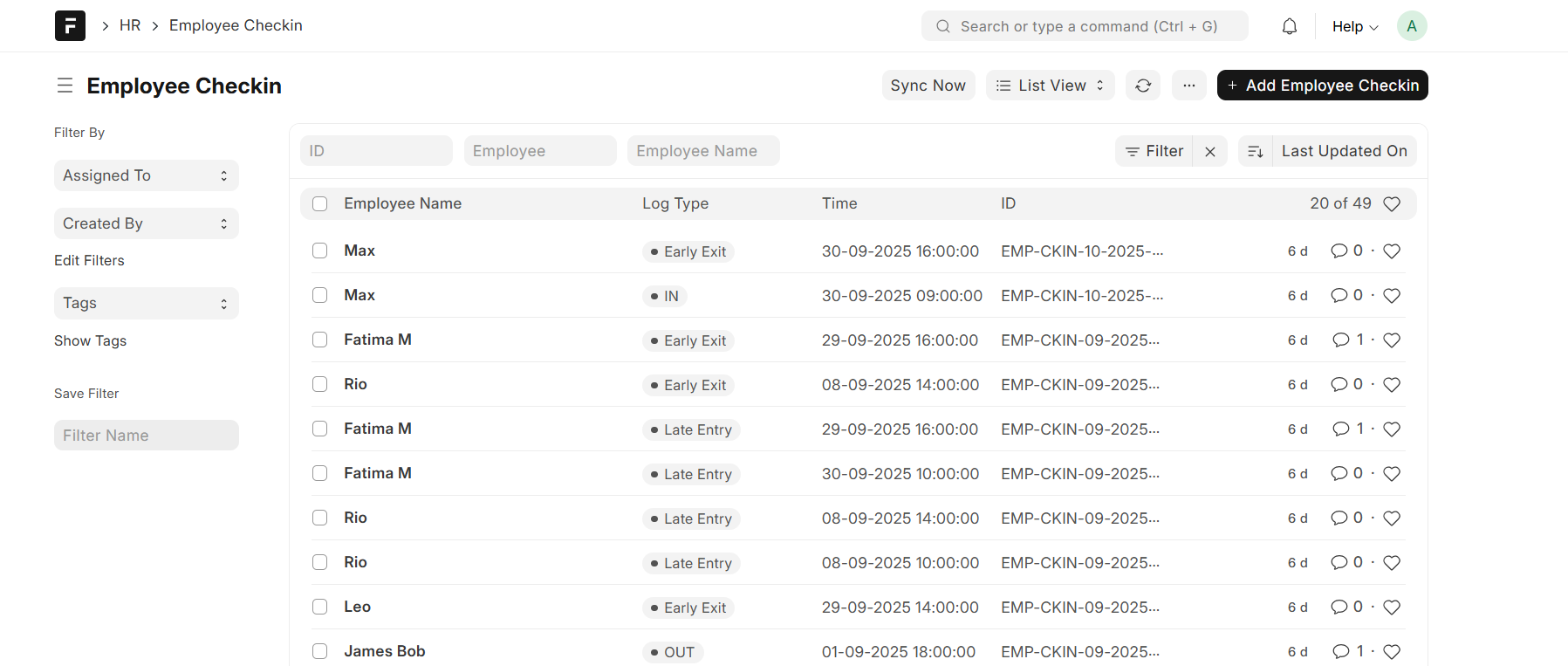Click the Frappe home logo icon
The width and height of the screenshot is (1568, 666).
click(70, 26)
